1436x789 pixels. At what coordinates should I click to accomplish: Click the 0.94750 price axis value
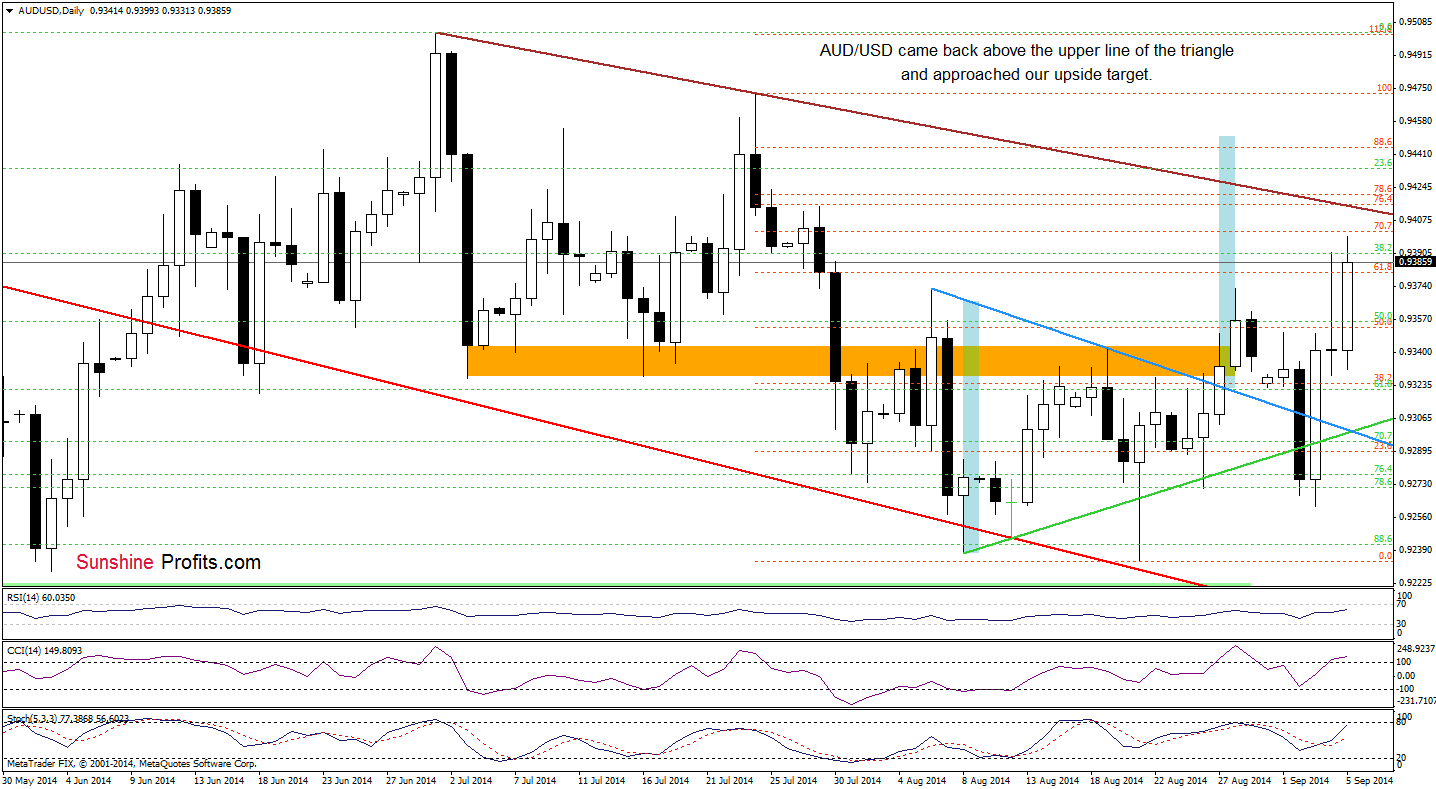click(1414, 88)
